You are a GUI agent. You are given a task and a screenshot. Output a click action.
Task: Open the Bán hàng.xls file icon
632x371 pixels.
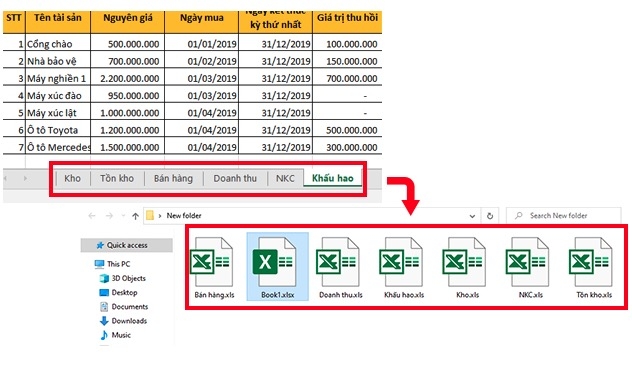[x=212, y=262]
